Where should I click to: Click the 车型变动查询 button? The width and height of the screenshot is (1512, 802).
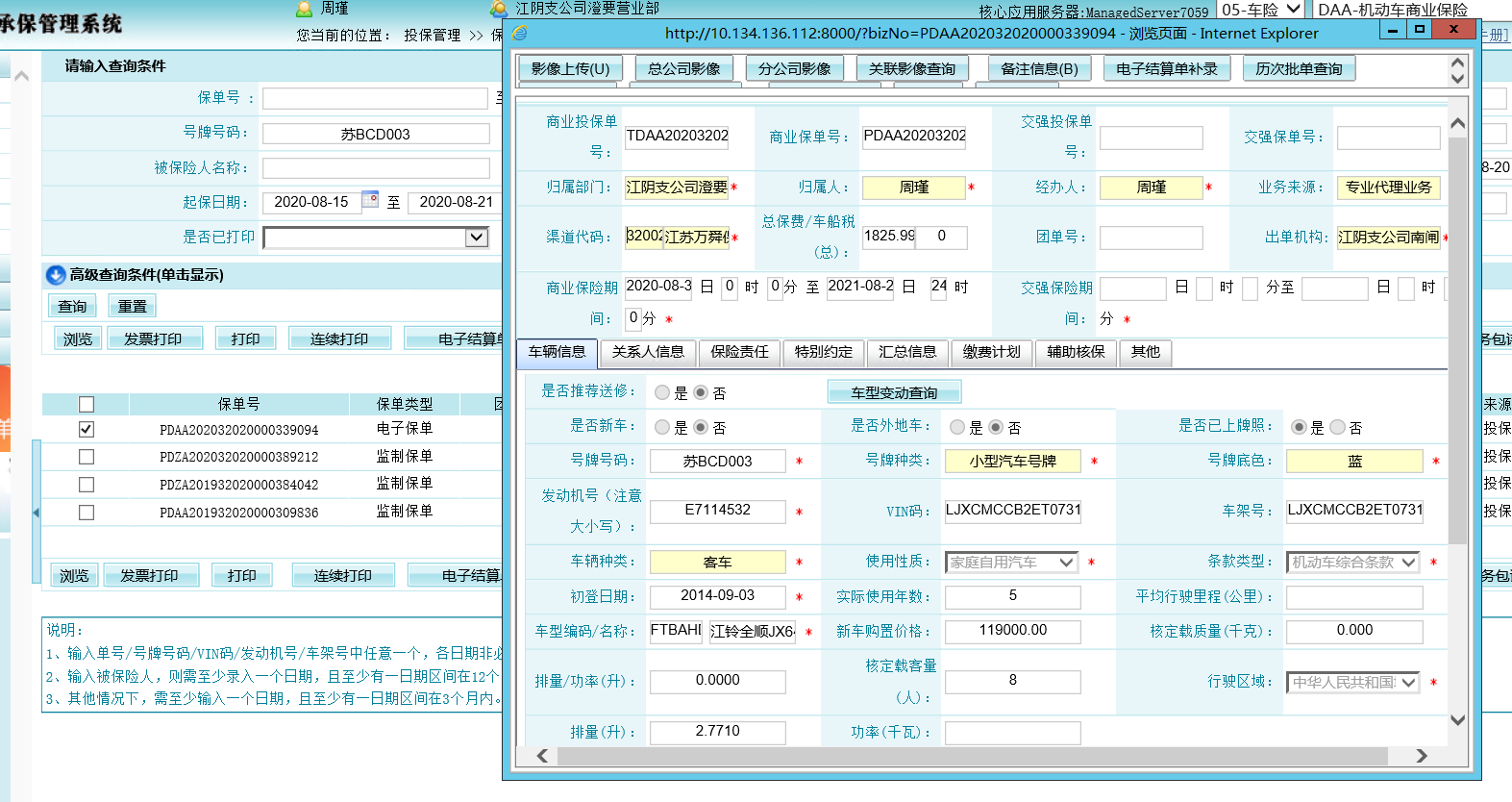(x=894, y=392)
